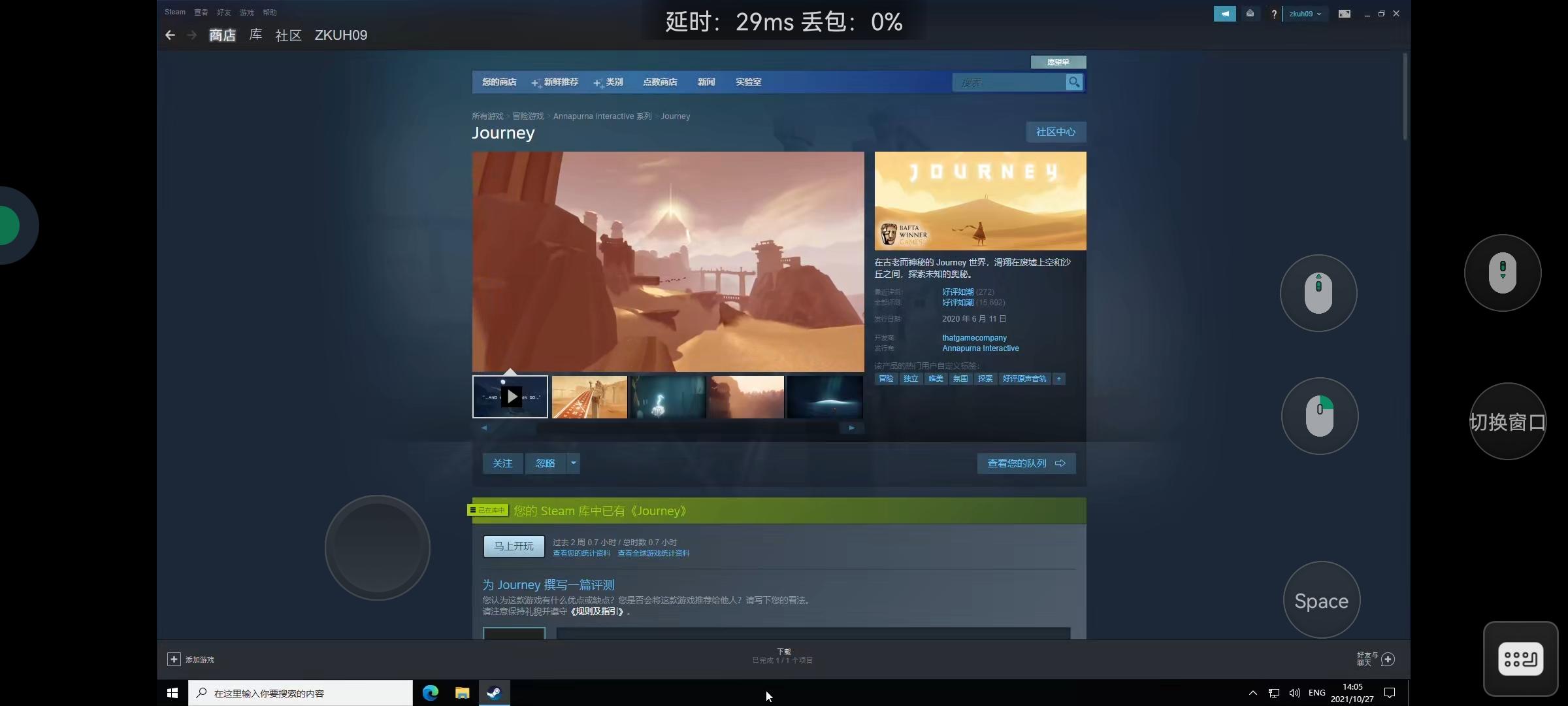Click the add game plus icon
This screenshot has width=1568, height=706.
[174, 660]
